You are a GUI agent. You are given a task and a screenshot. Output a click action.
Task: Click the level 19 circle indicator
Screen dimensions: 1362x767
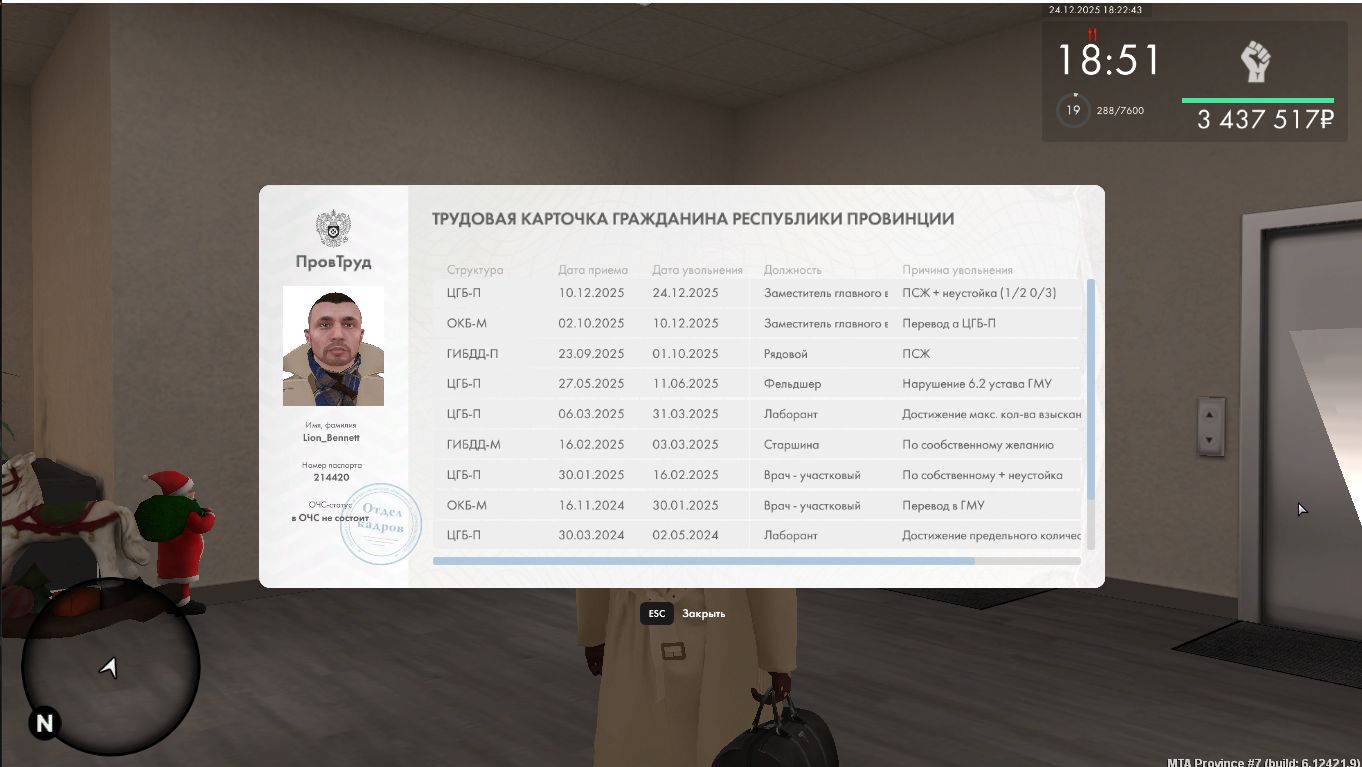click(1073, 110)
